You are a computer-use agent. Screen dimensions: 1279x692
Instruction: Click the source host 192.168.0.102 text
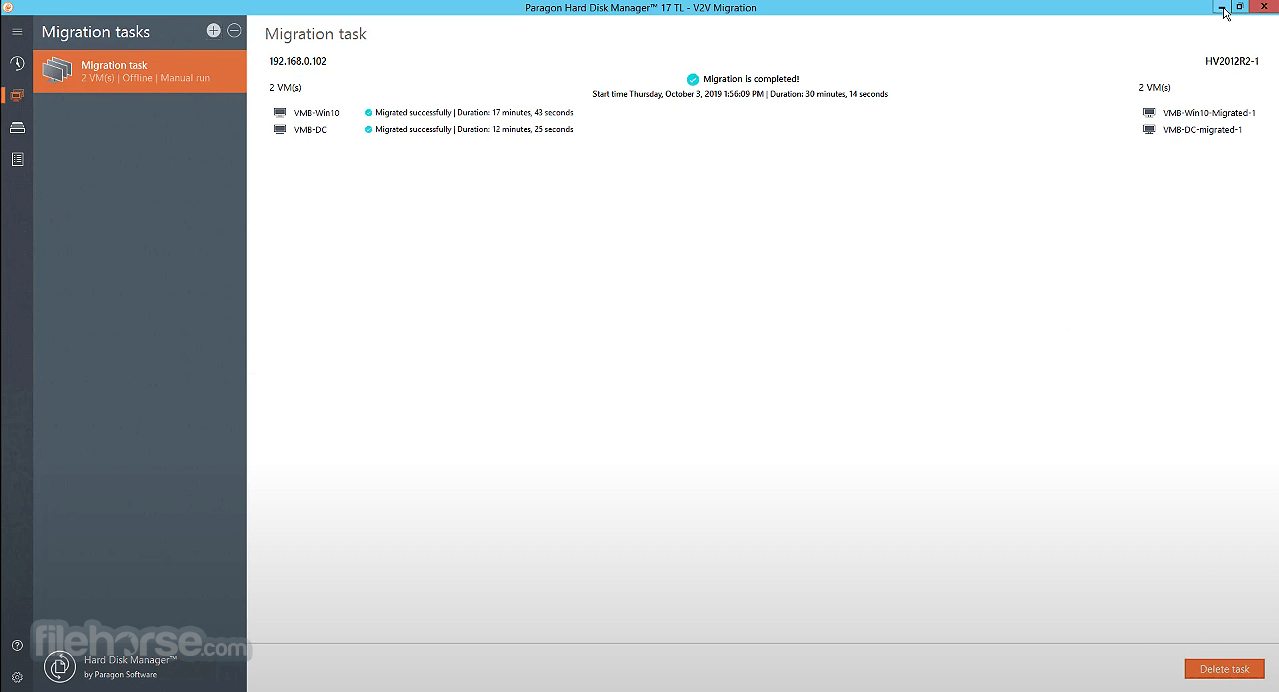[x=298, y=61]
